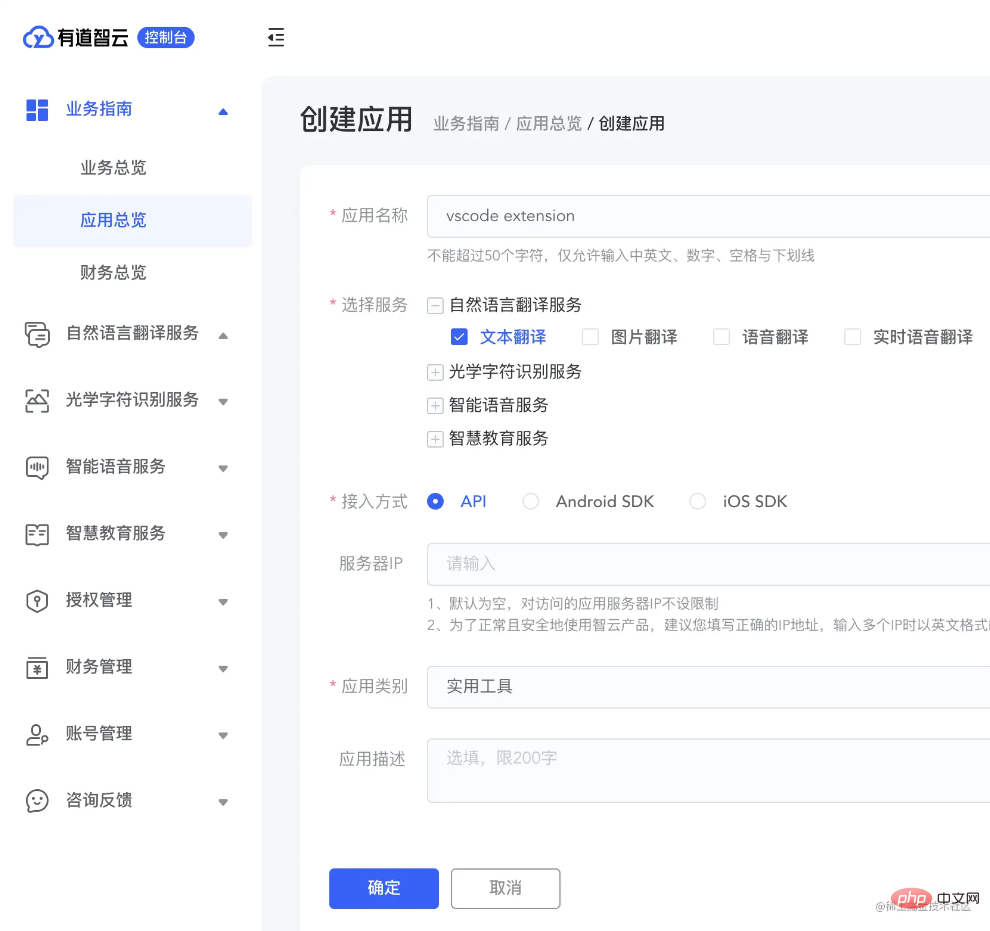Go to 财务总览 sidebar item
This screenshot has height=931, width=990.
[x=113, y=273]
